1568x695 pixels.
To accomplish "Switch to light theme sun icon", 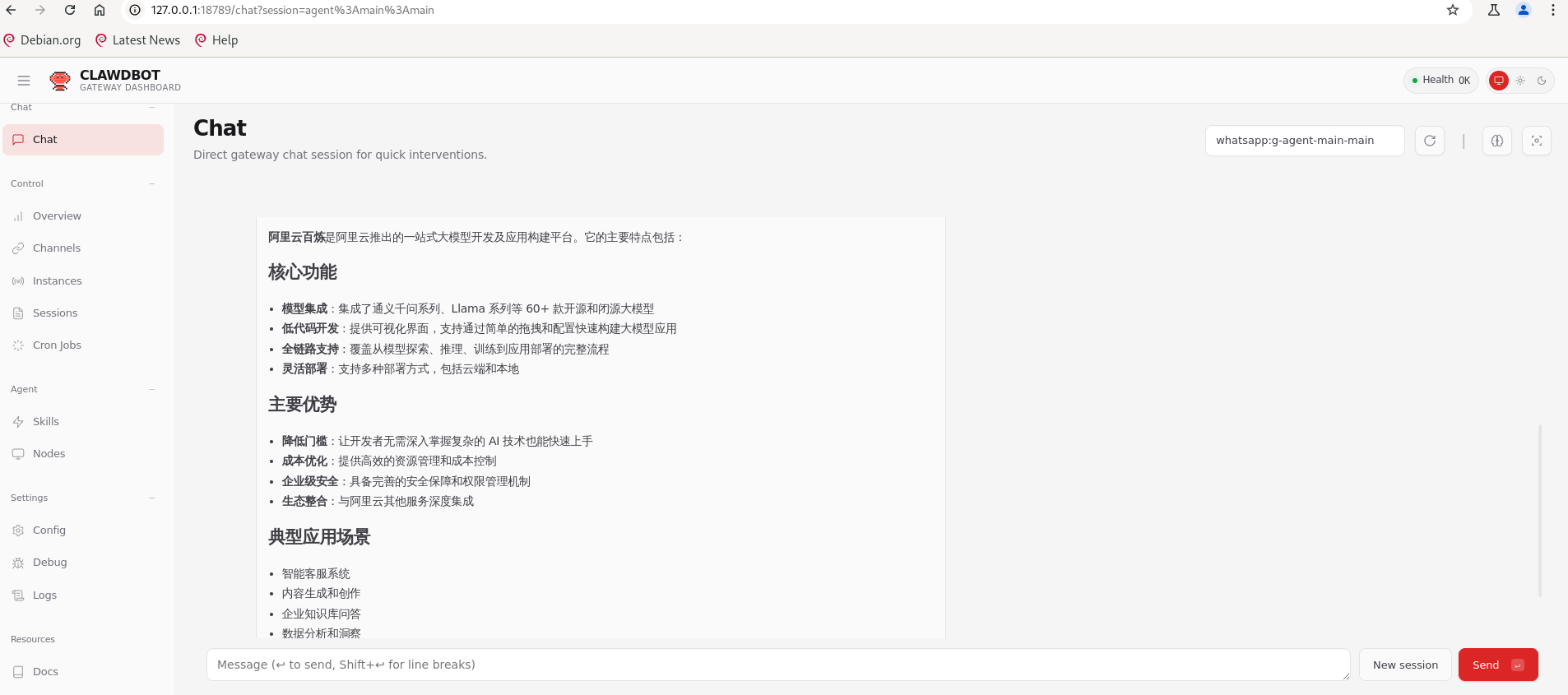I will [x=1520, y=81].
